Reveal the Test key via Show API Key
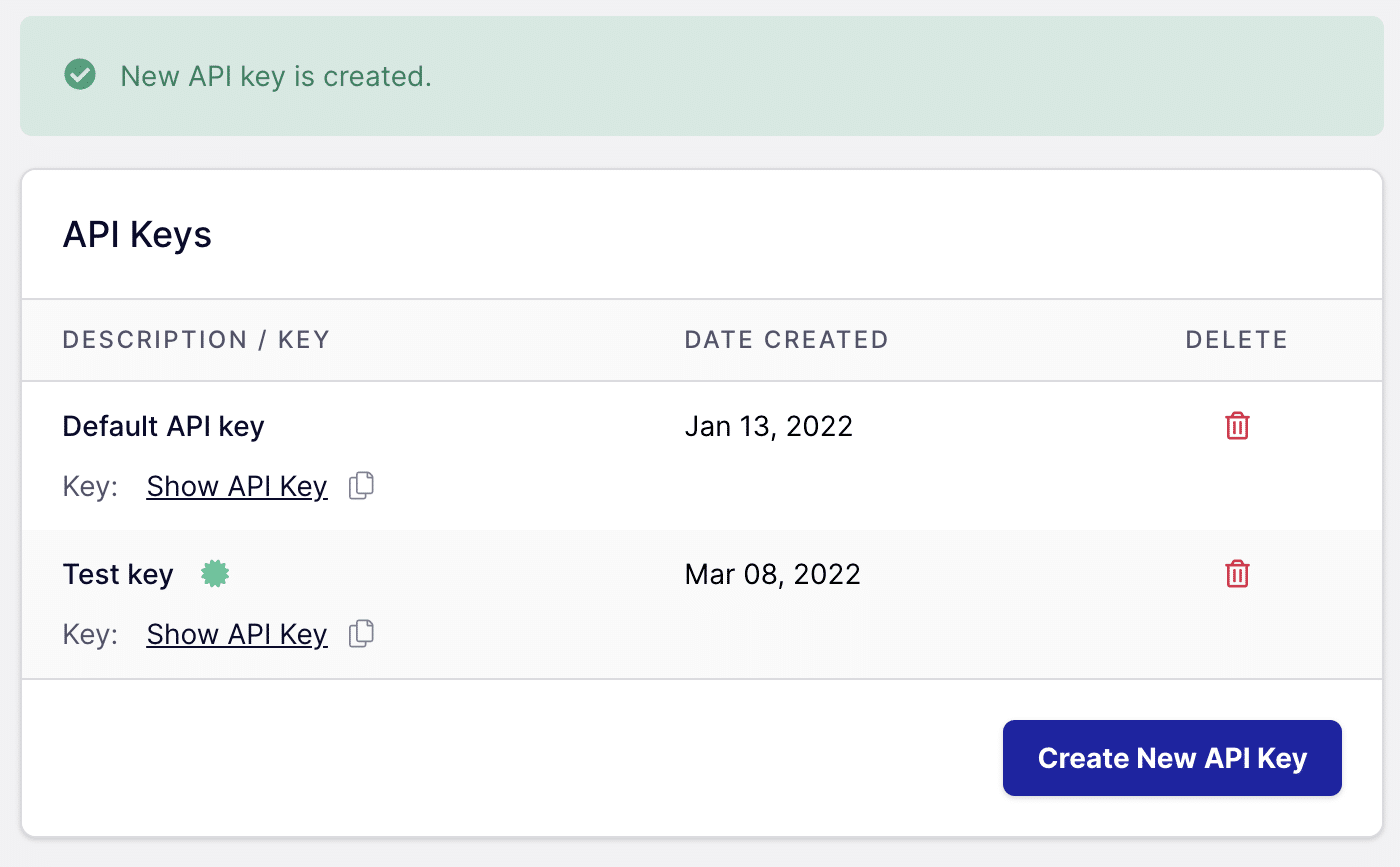The image size is (1400, 867). tap(237, 634)
